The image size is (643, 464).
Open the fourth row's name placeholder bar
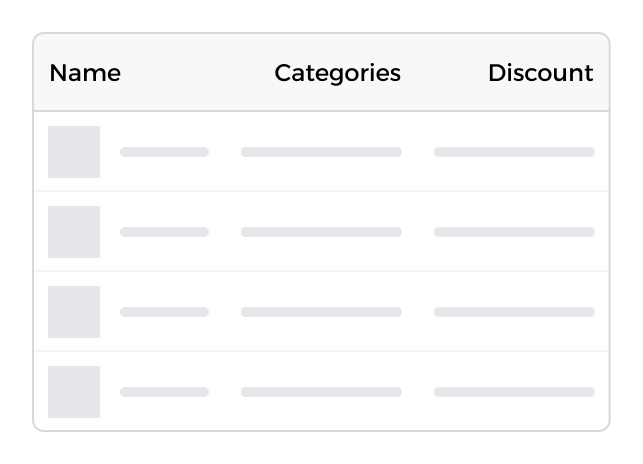click(164, 392)
